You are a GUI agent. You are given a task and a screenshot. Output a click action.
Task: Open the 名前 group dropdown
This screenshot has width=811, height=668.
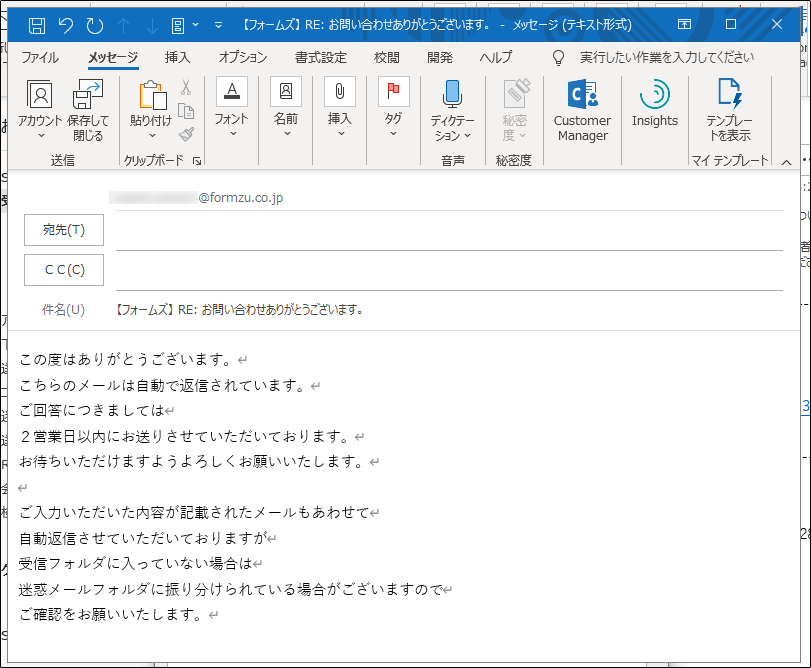tap(286, 108)
